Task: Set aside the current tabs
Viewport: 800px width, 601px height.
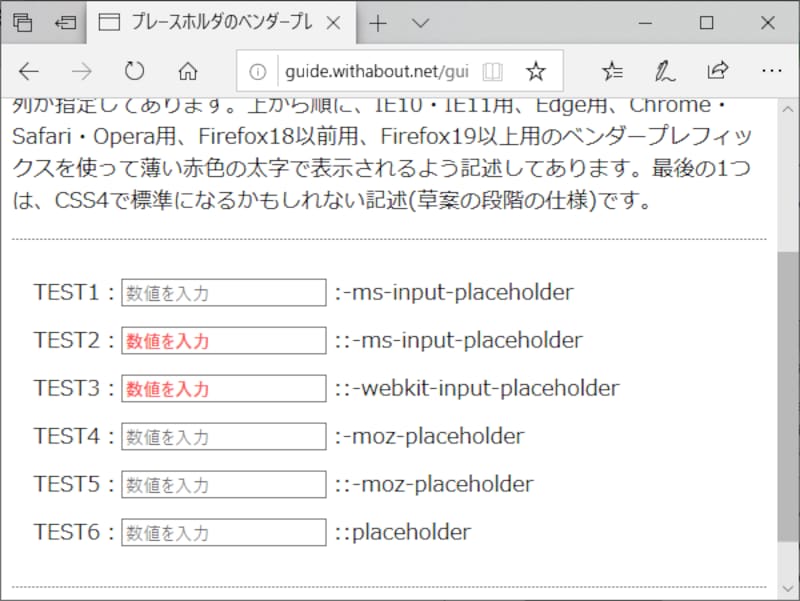Action: pyautogui.click(x=22, y=21)
